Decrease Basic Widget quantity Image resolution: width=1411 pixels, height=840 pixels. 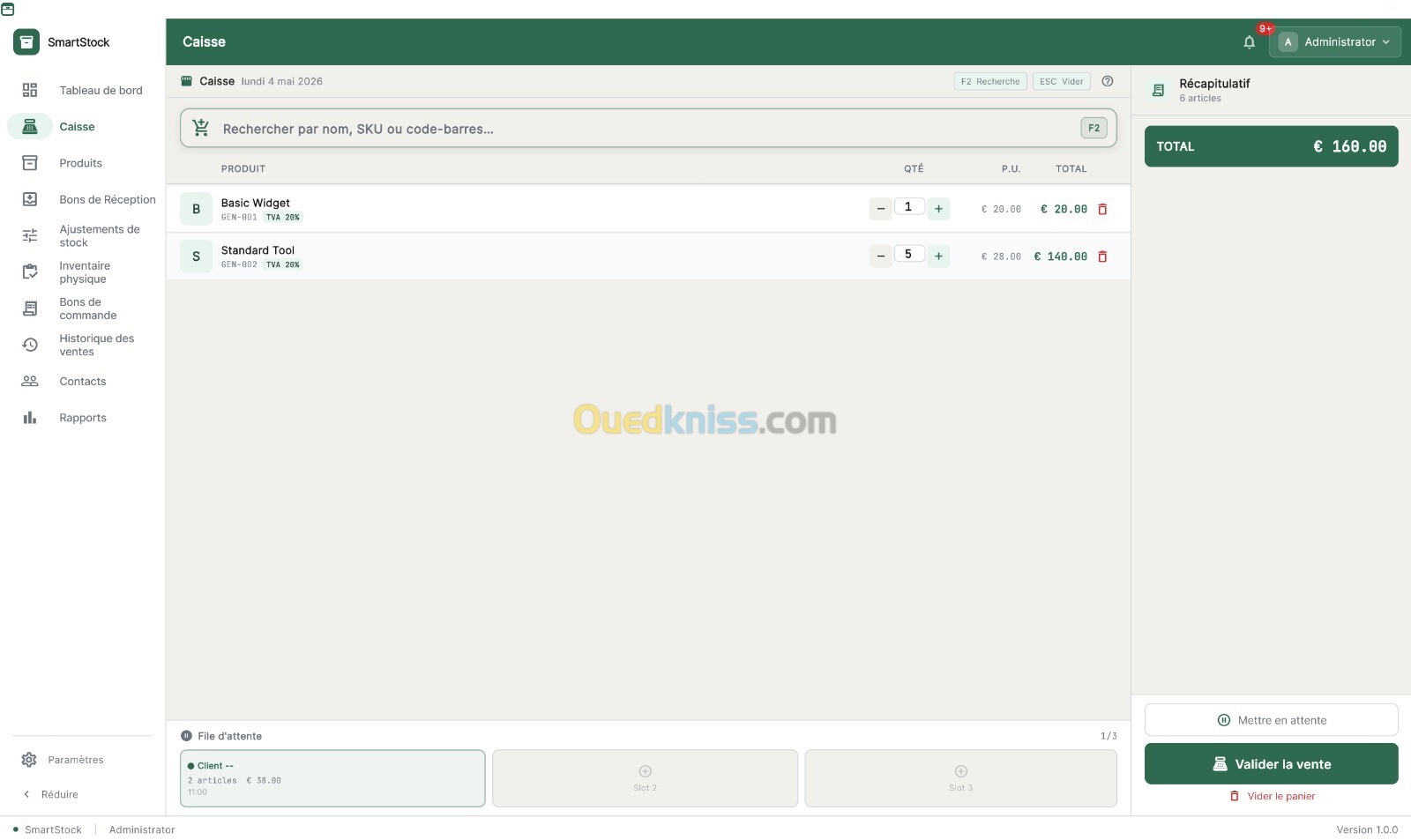point(880,209)
